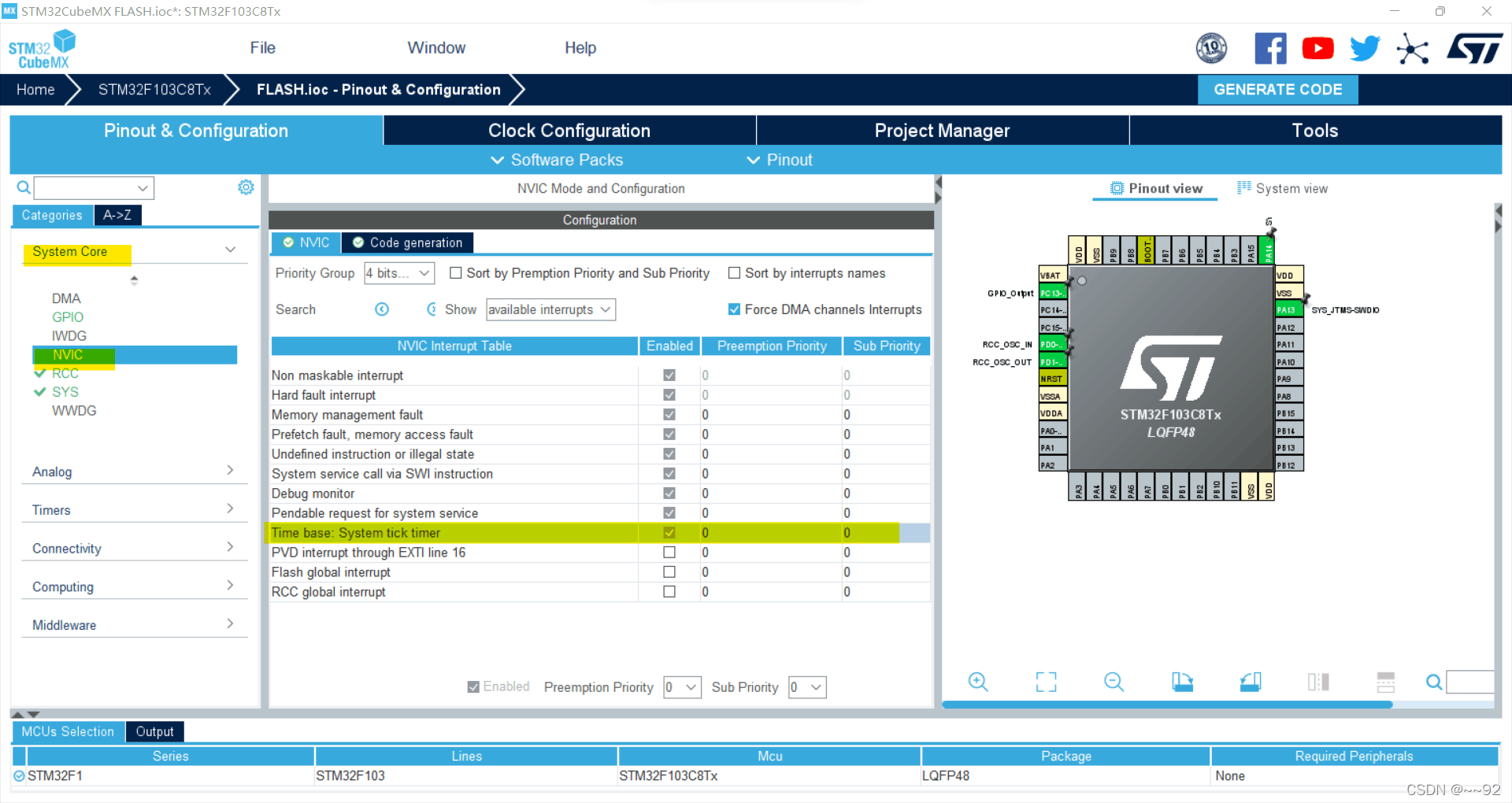
Task: Open the Software Packs menu
Action: click(x=557, y=160)
